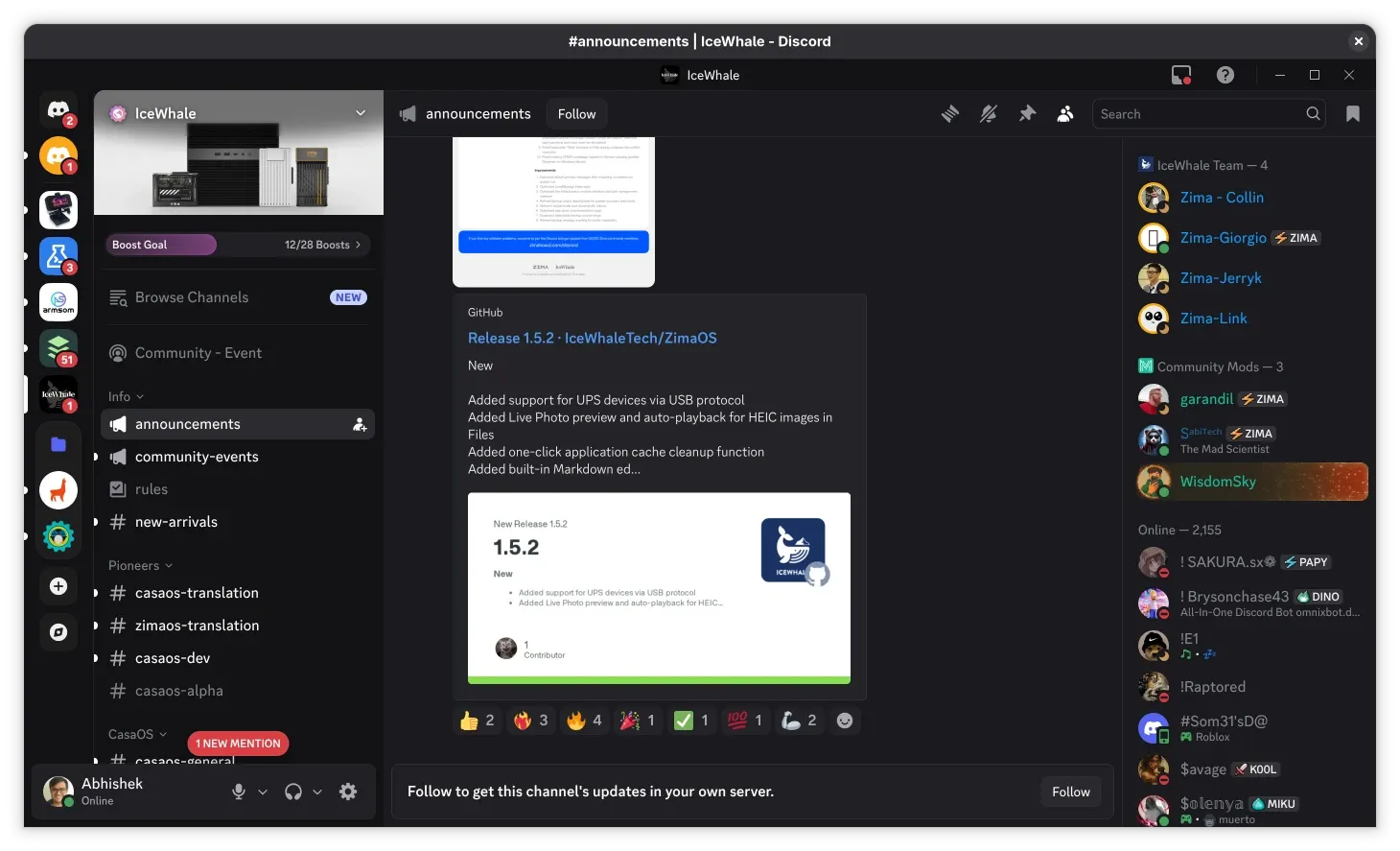Open the IceWhale server dropdown
This screenshot has height=851, width=1400.
click(361, 112)
